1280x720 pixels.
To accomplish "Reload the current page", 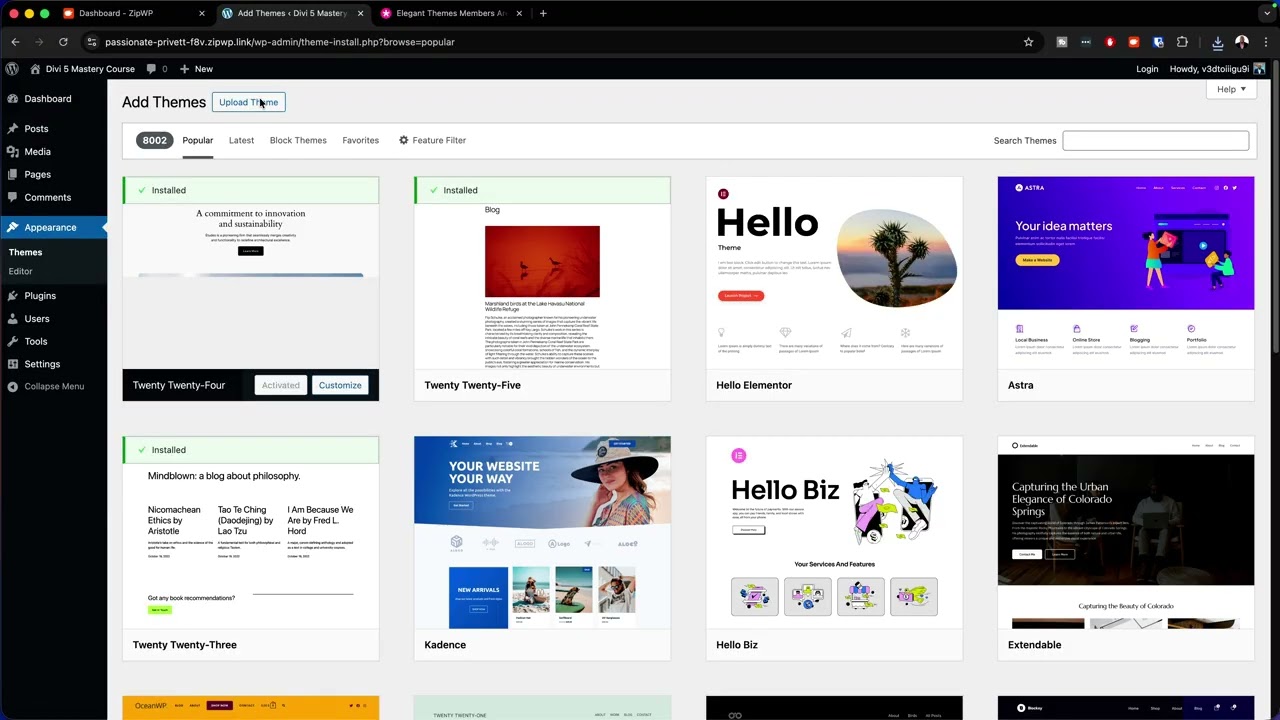I will tap(63, 42).
